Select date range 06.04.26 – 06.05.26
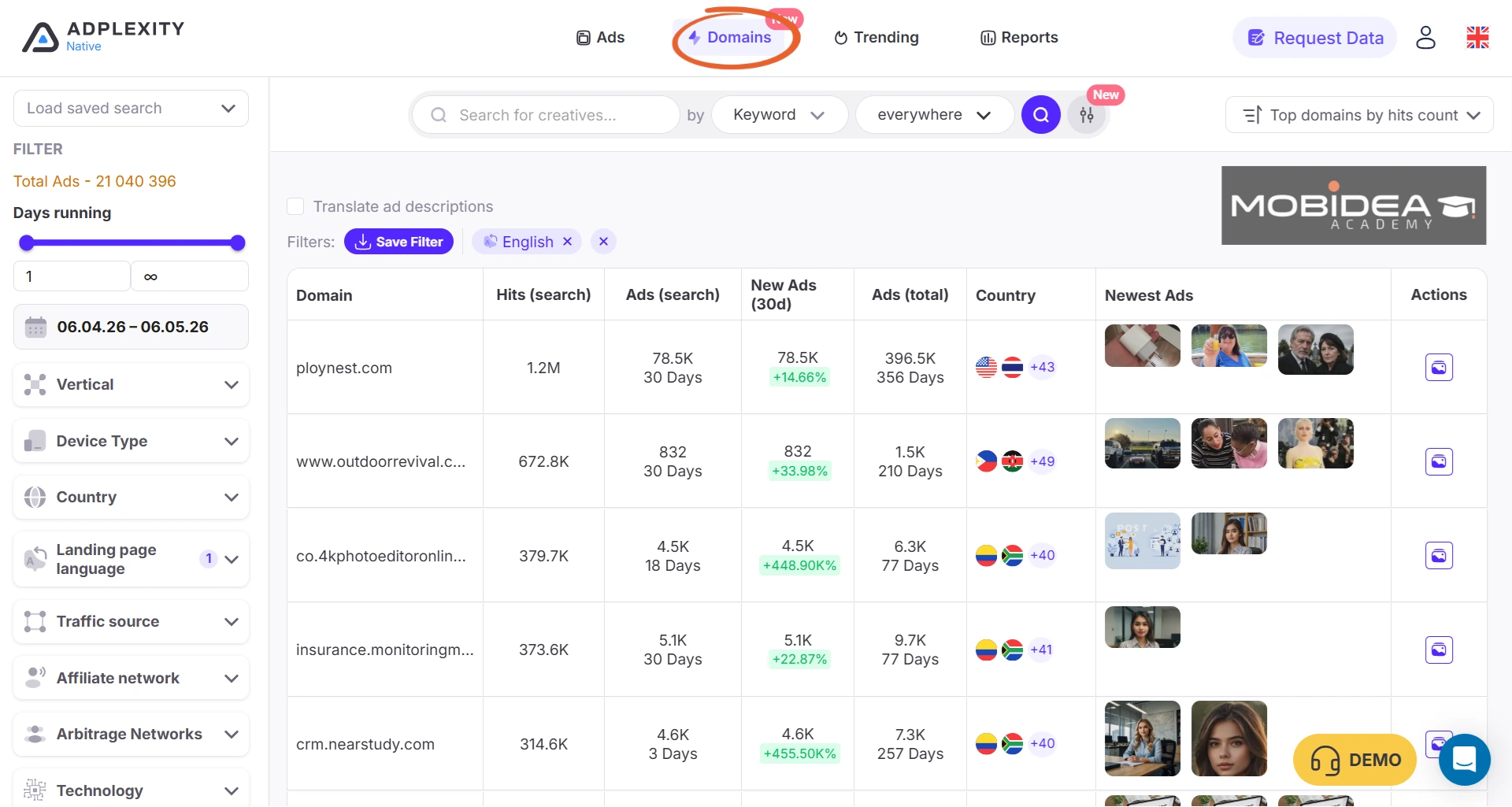The width and height of the screenshot is (1512, 807). point(131,327)
